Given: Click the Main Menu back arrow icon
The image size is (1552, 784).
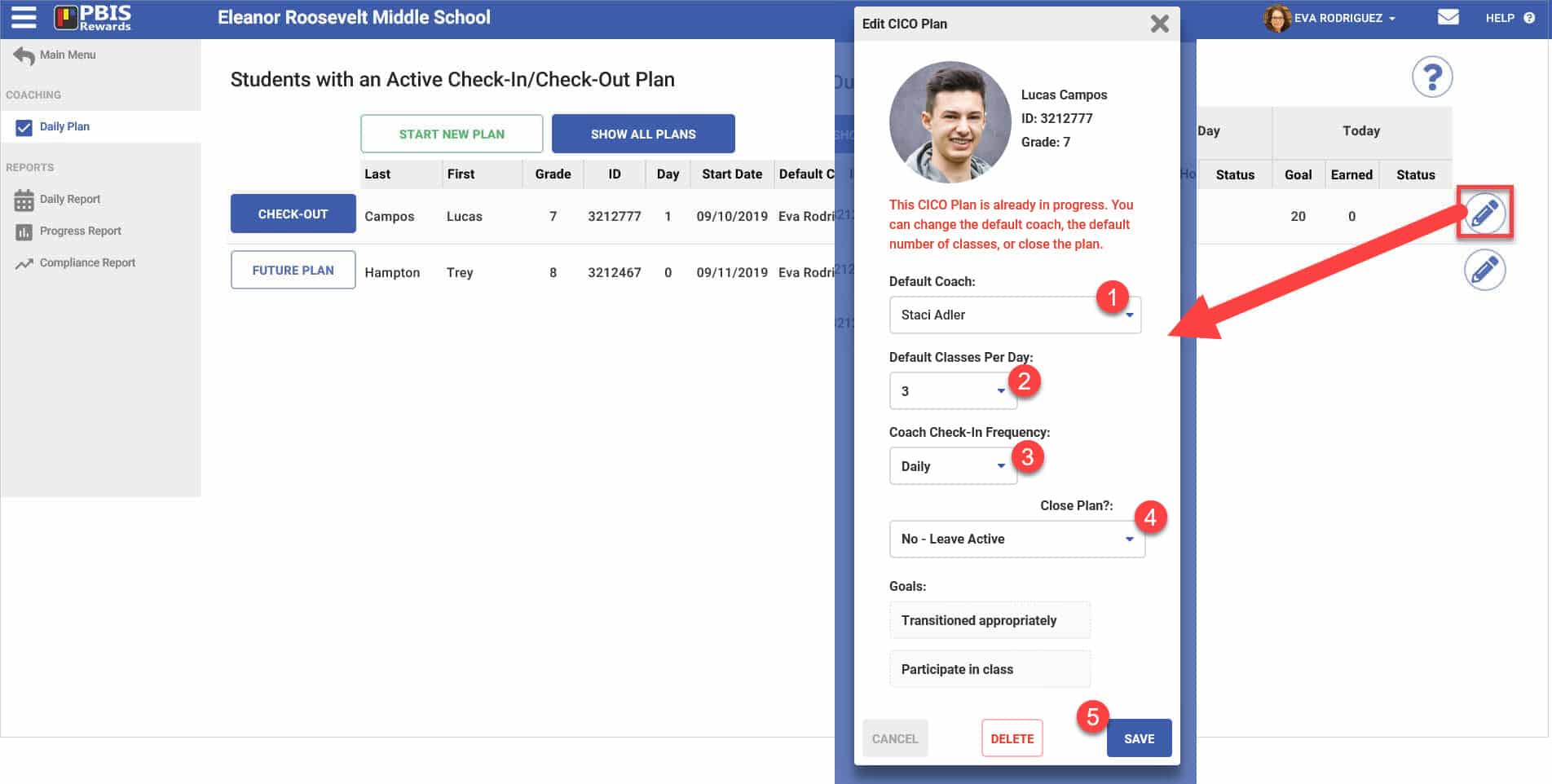Looking at the screenshot, I should [x=24, y=55].
